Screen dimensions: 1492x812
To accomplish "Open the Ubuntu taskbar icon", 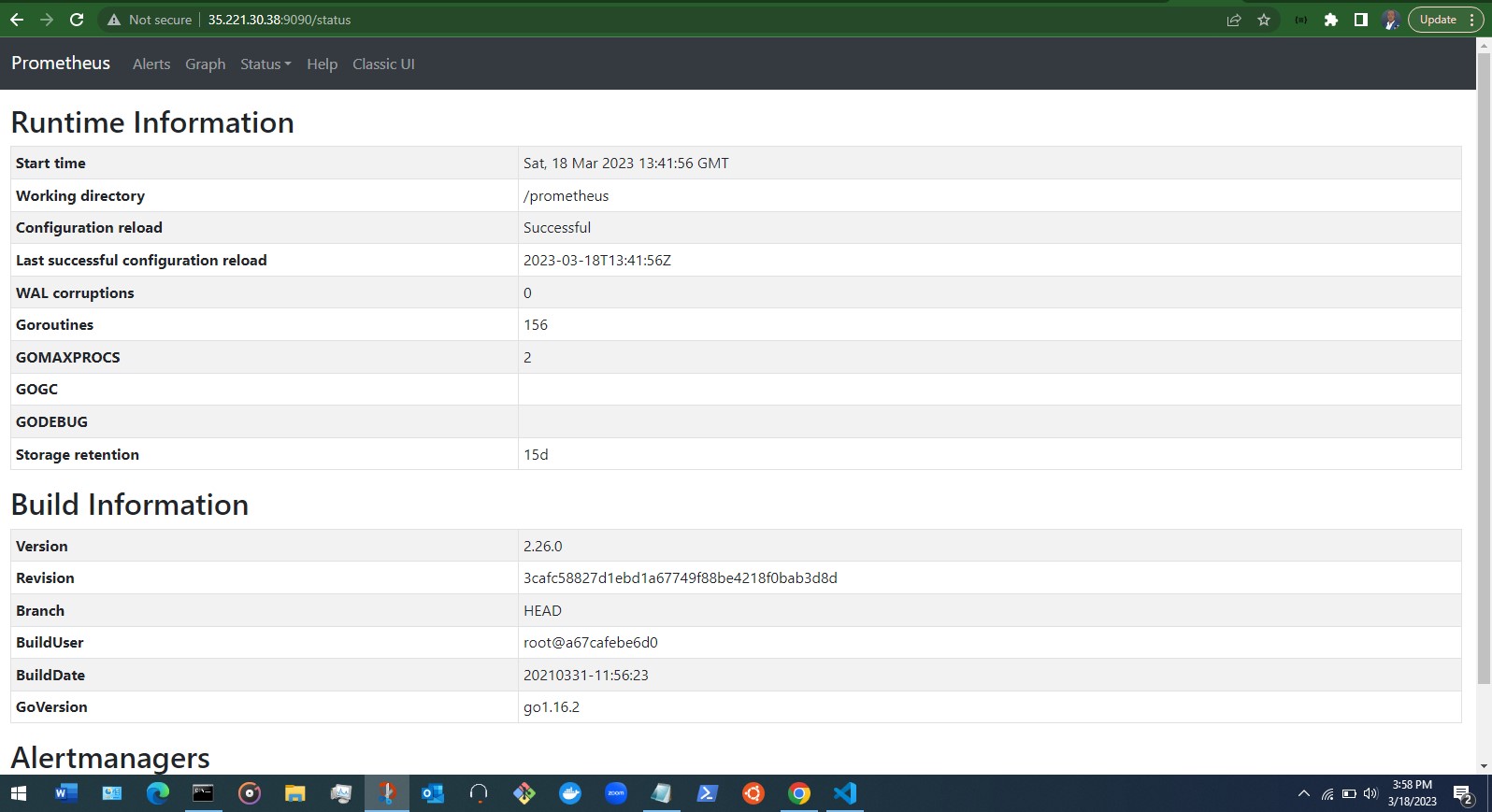I will (753, 793).
